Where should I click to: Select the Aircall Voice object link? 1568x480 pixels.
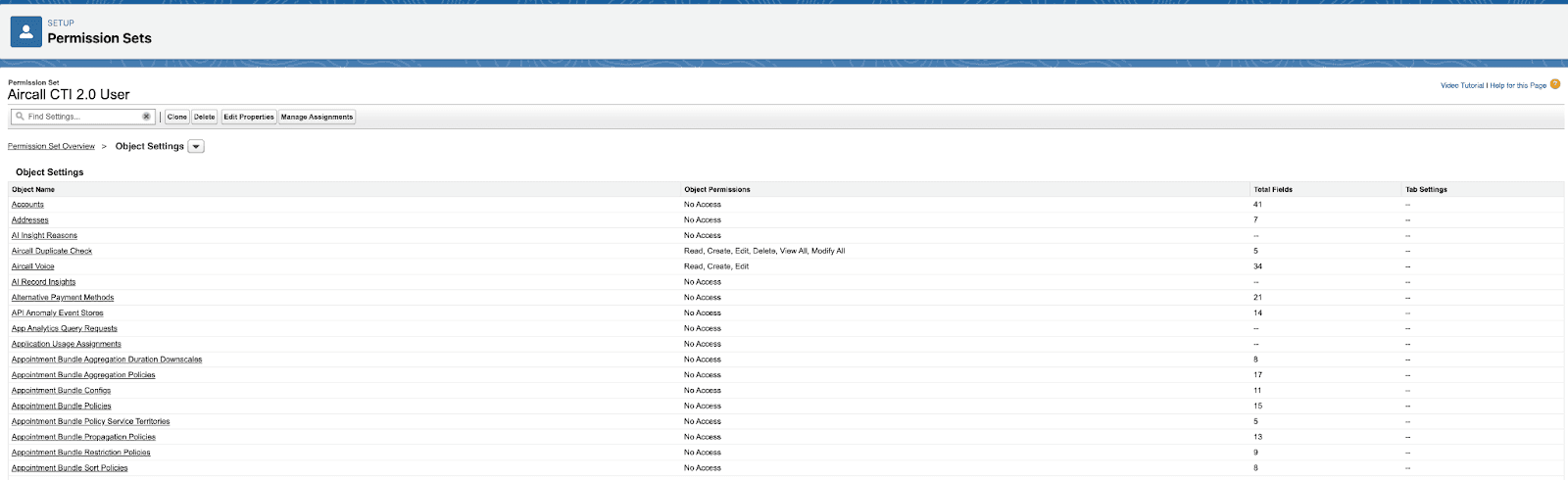tap(33, 266)
